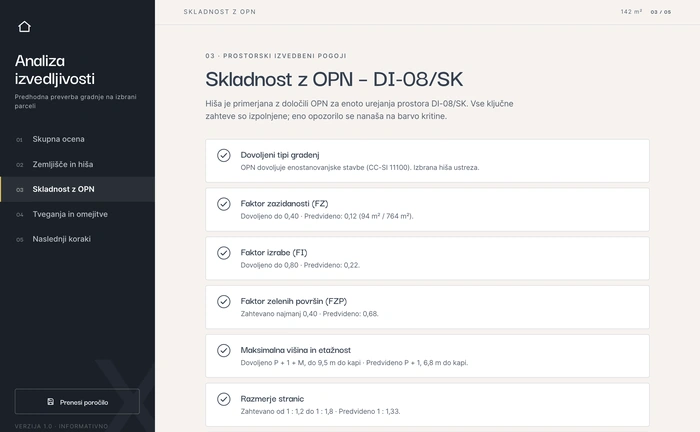Click text 'Dovoljeno do 0,40 · Predvideno: 0,12'
700x432 pixels.
[299, 216]
